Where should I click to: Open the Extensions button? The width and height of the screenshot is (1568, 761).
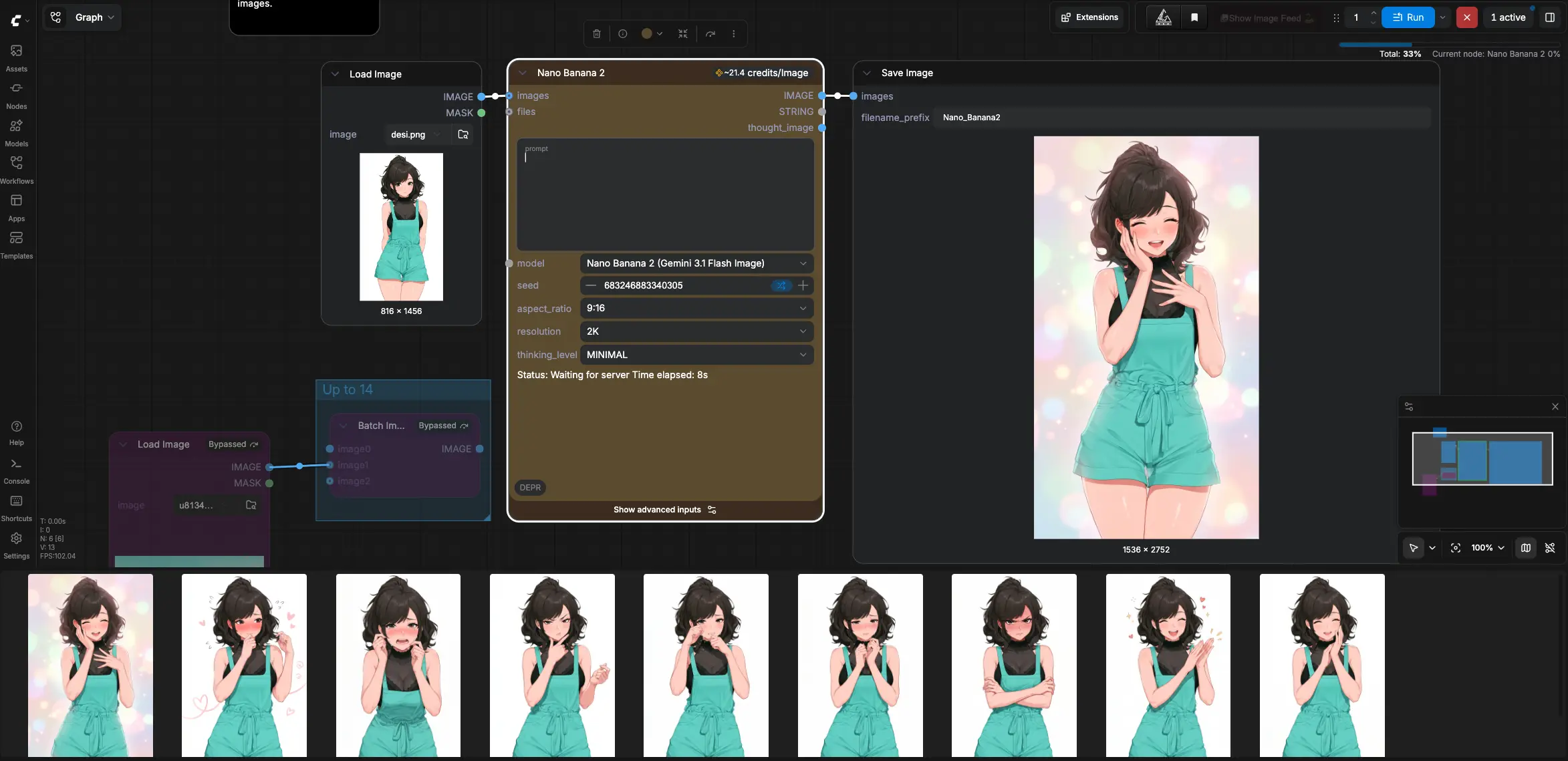point(1089,17)
